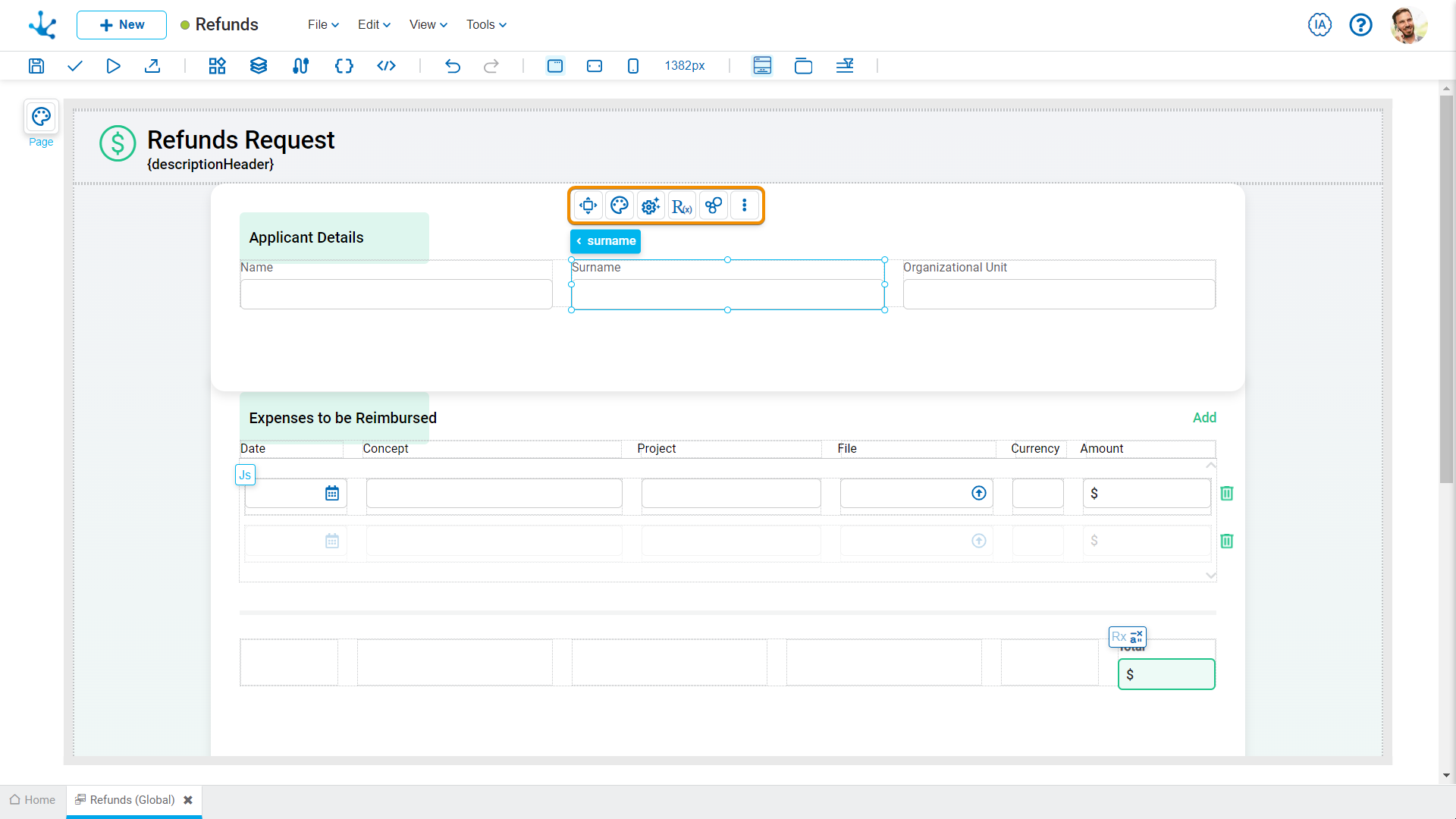Viewport: 1456px width, 819px height.
Task: Expand surname element more options
Action: (744, 206)
